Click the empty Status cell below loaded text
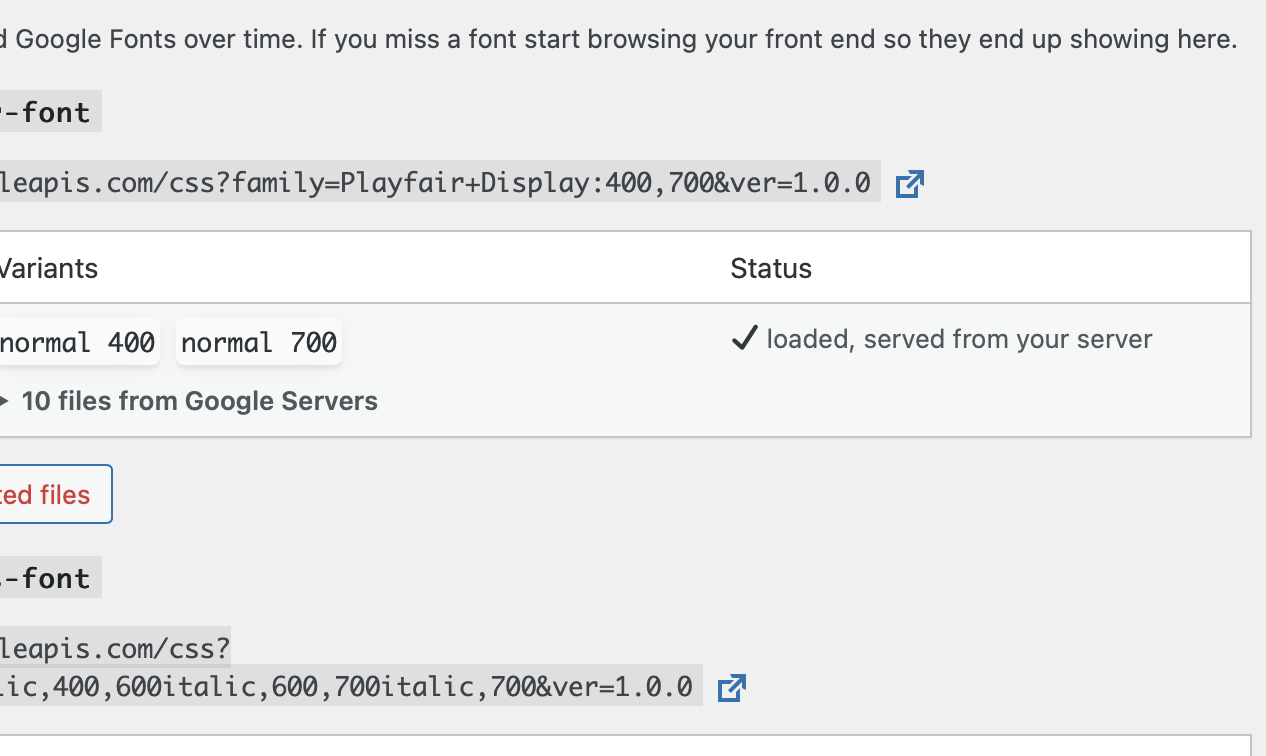 click(990, 400)
